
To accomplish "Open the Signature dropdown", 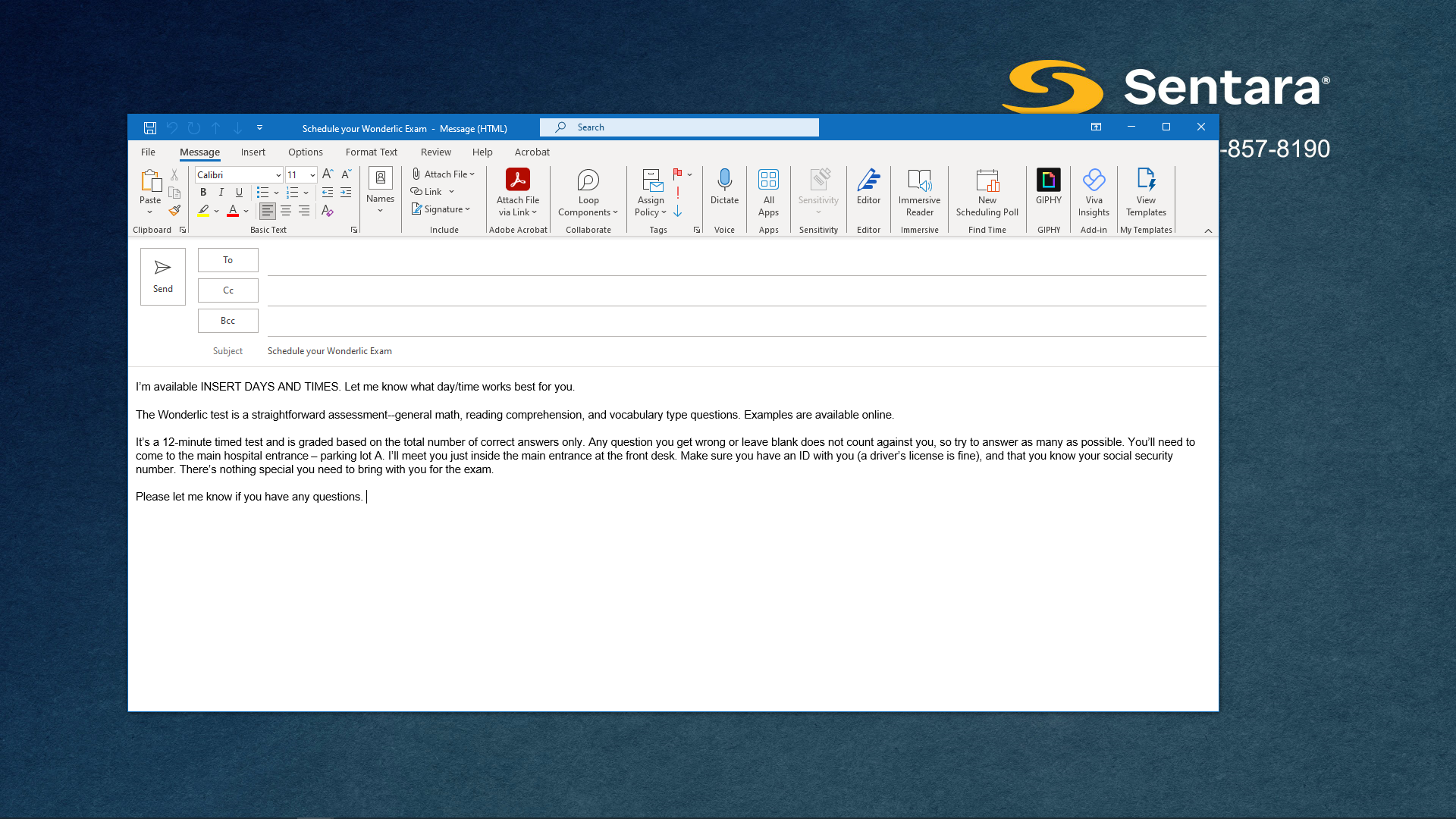I will pyautogui.click(x=441, y=209).
